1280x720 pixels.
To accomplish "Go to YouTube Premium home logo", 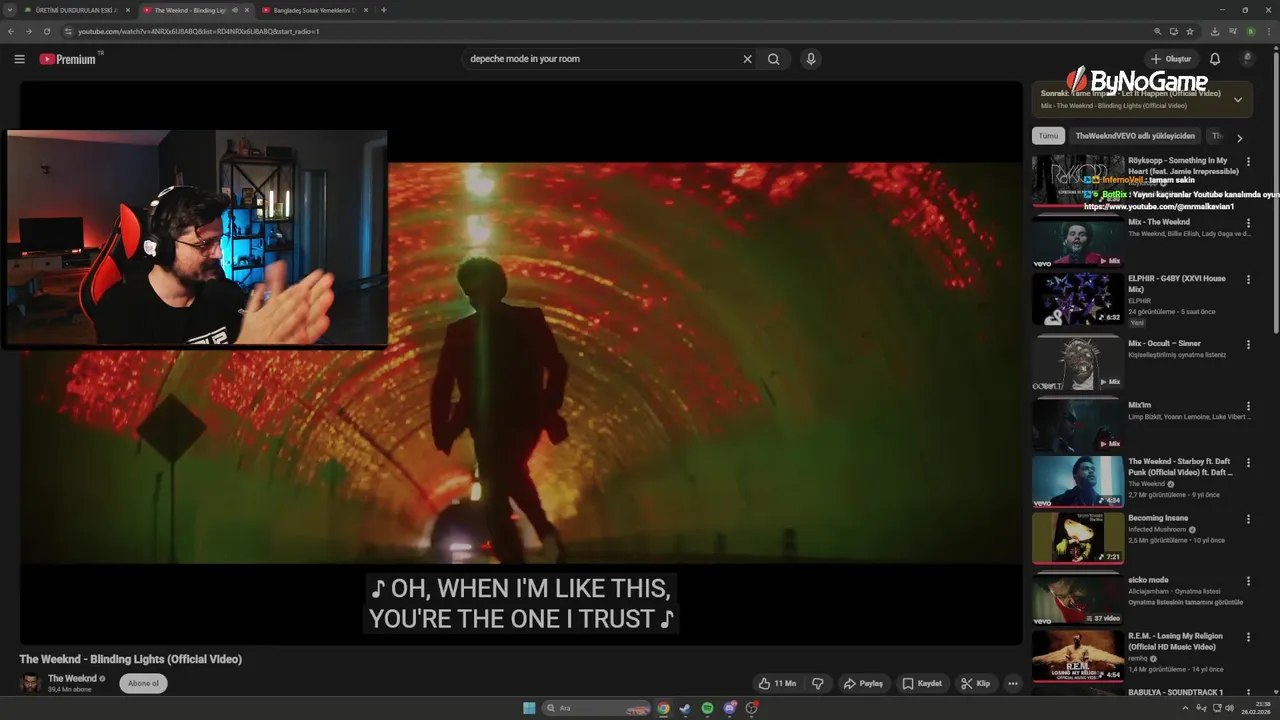I will (68, 59).
